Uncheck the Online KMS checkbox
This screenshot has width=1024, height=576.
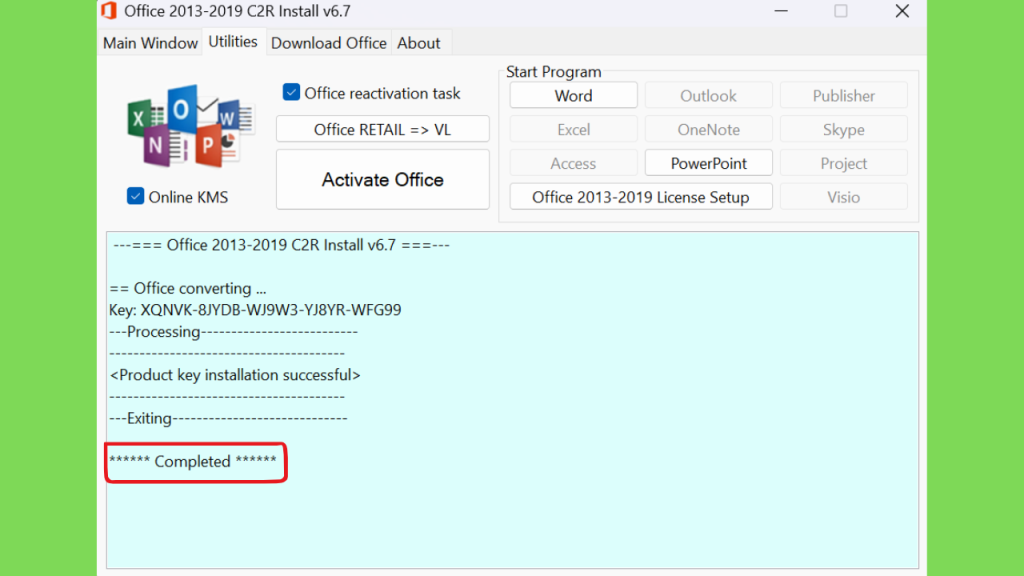point(135,196)
